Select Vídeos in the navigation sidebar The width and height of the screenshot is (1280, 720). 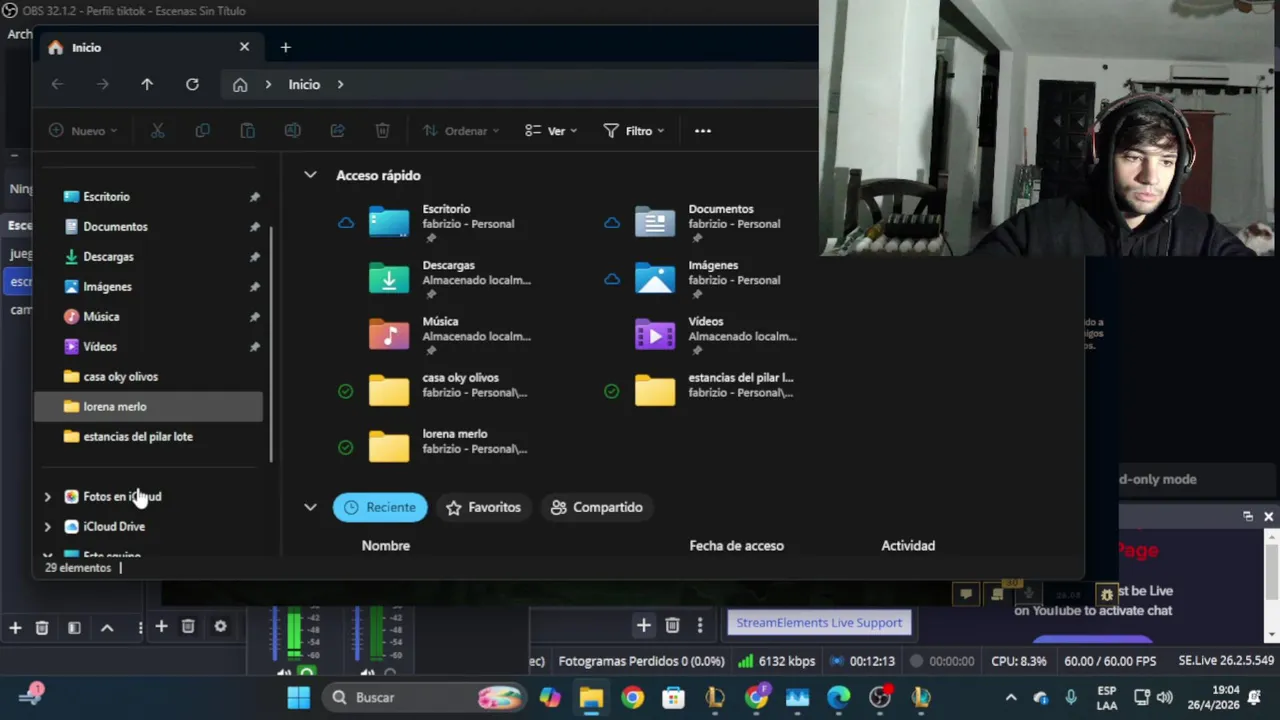point(148,347)
